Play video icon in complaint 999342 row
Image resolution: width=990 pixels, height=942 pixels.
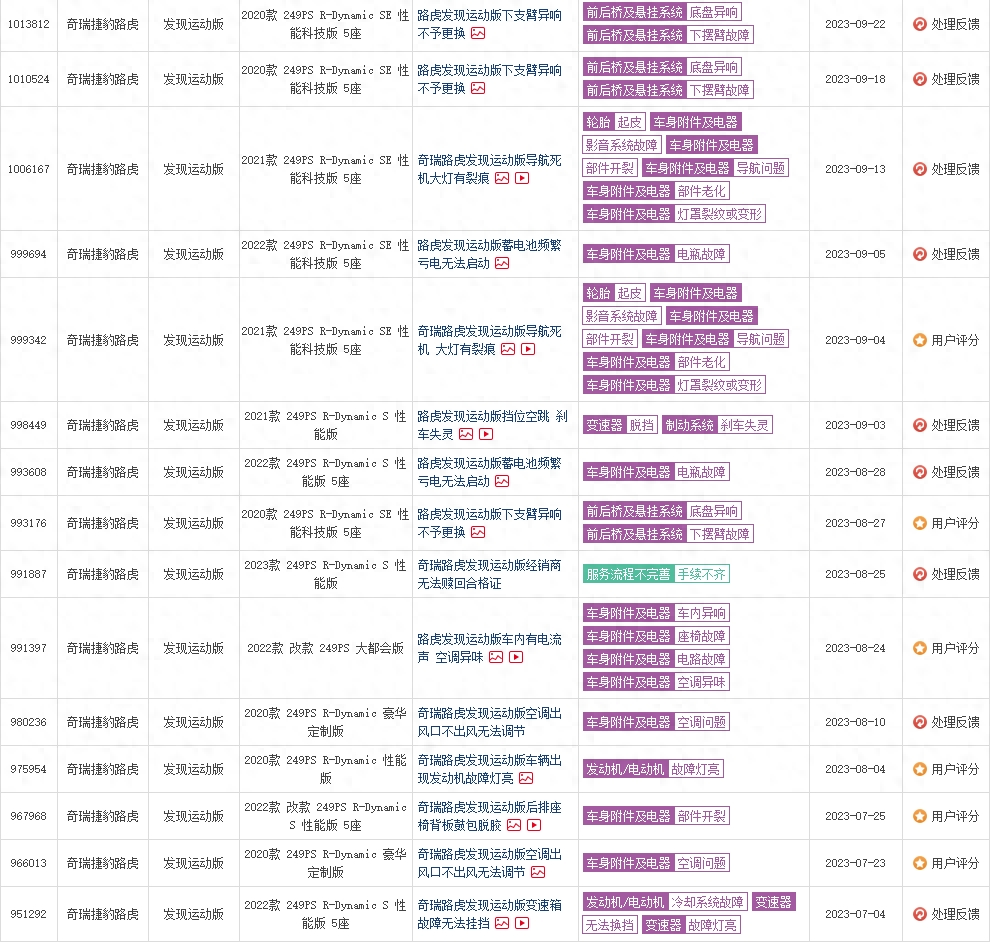pos(528,349)
